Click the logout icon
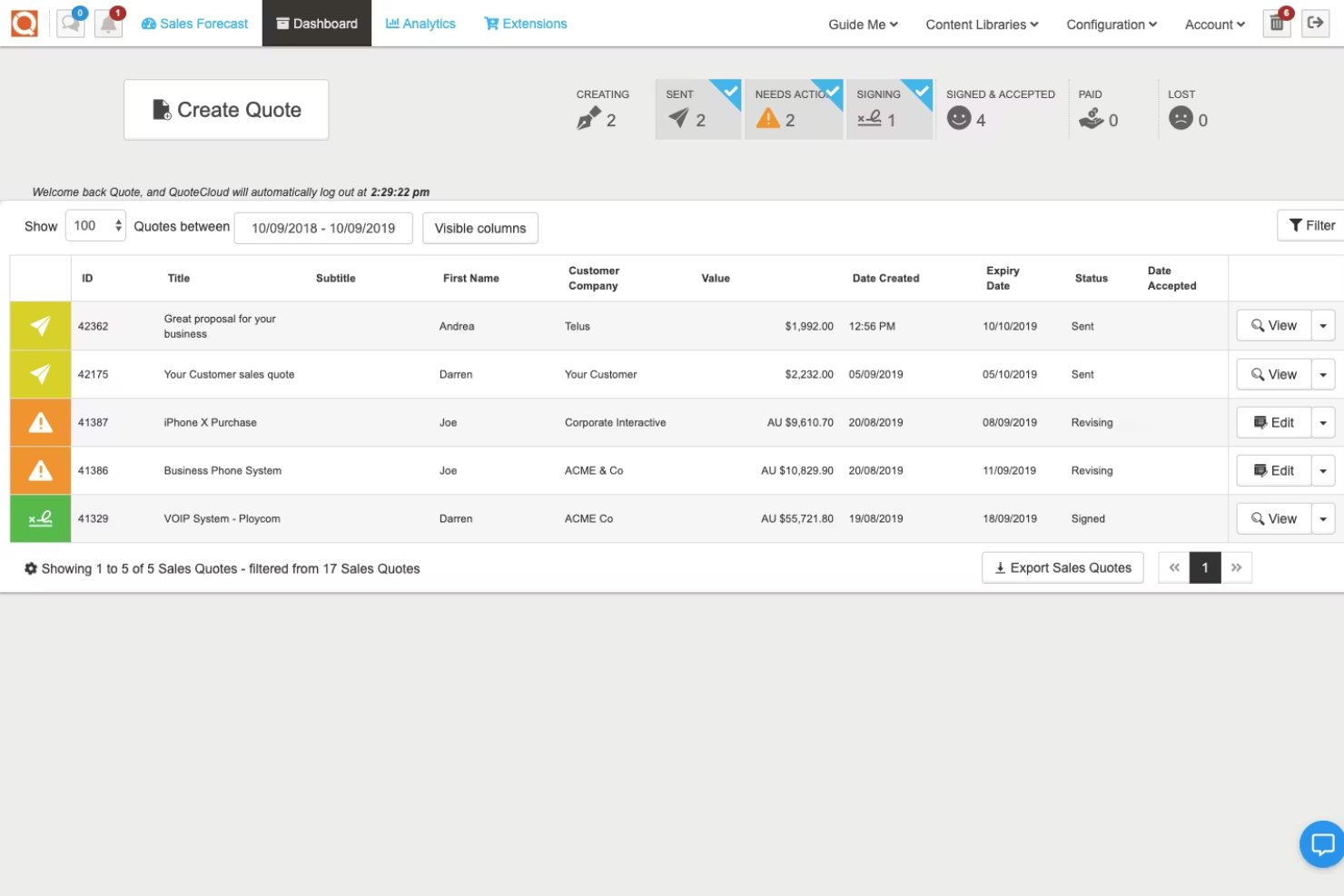This screenshot has width=1344, height=896. tap(1315, 23)
